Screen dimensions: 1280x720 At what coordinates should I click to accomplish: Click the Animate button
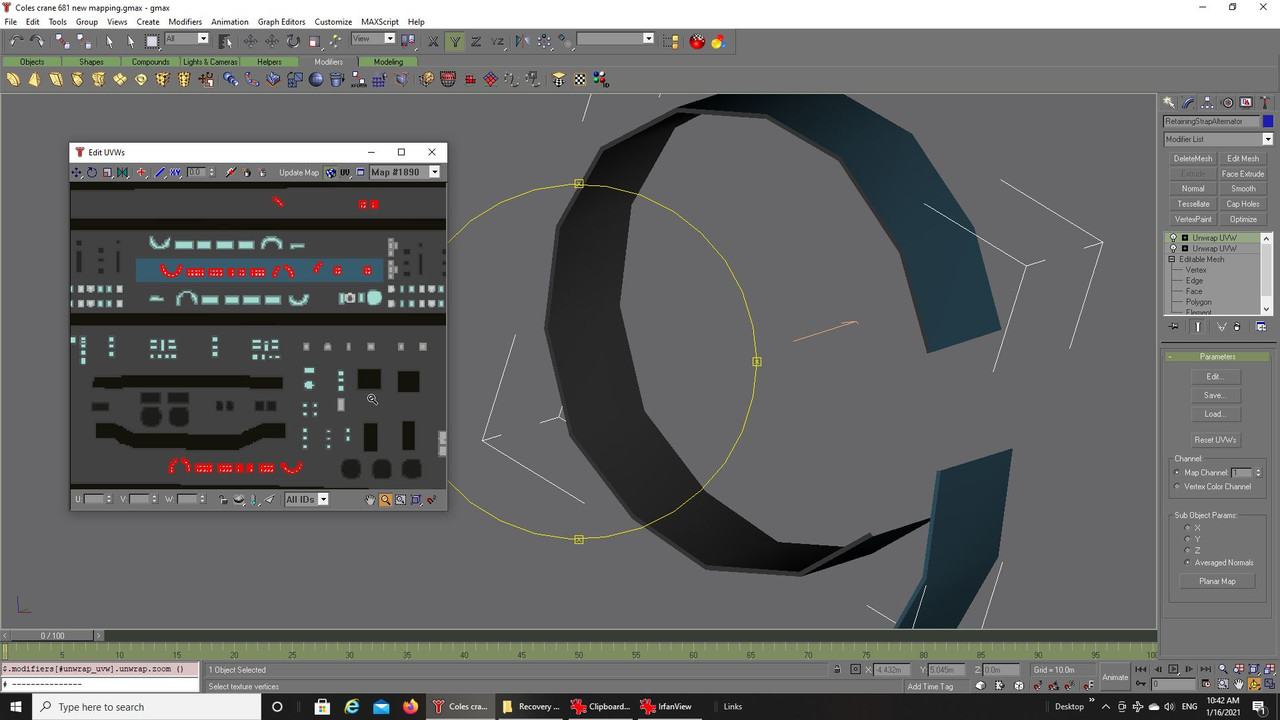(x=1115, y=677)
